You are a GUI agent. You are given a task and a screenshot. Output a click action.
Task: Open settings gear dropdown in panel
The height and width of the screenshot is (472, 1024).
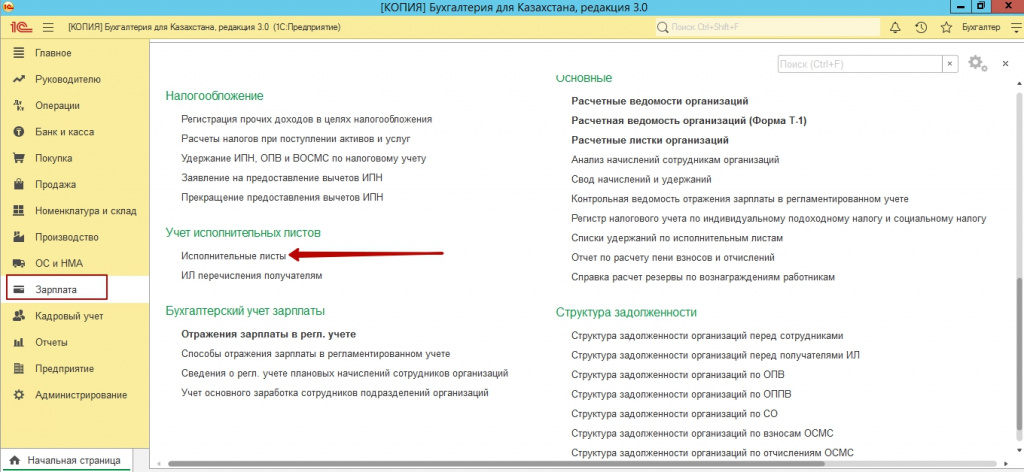(978, 63)
